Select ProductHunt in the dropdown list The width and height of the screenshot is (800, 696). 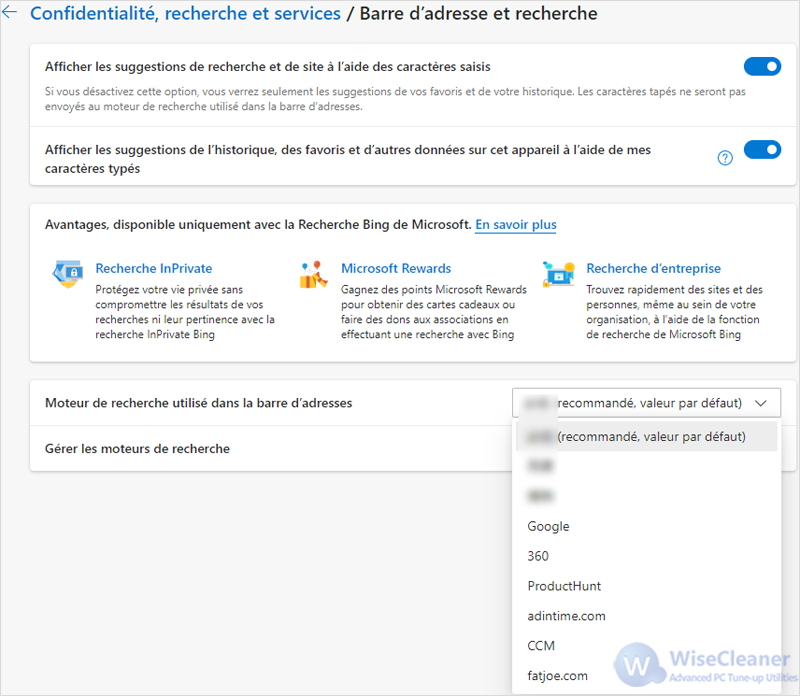click(x=646, y=586)
